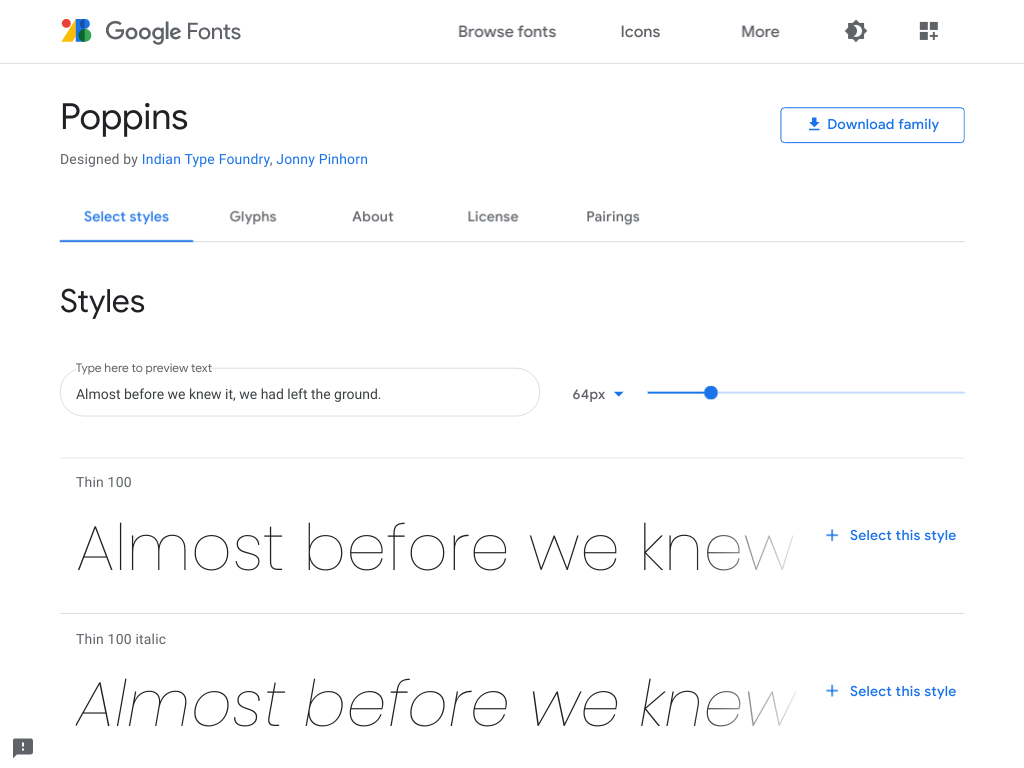
Task: Expand the More menu
Action: click(760, 31)
